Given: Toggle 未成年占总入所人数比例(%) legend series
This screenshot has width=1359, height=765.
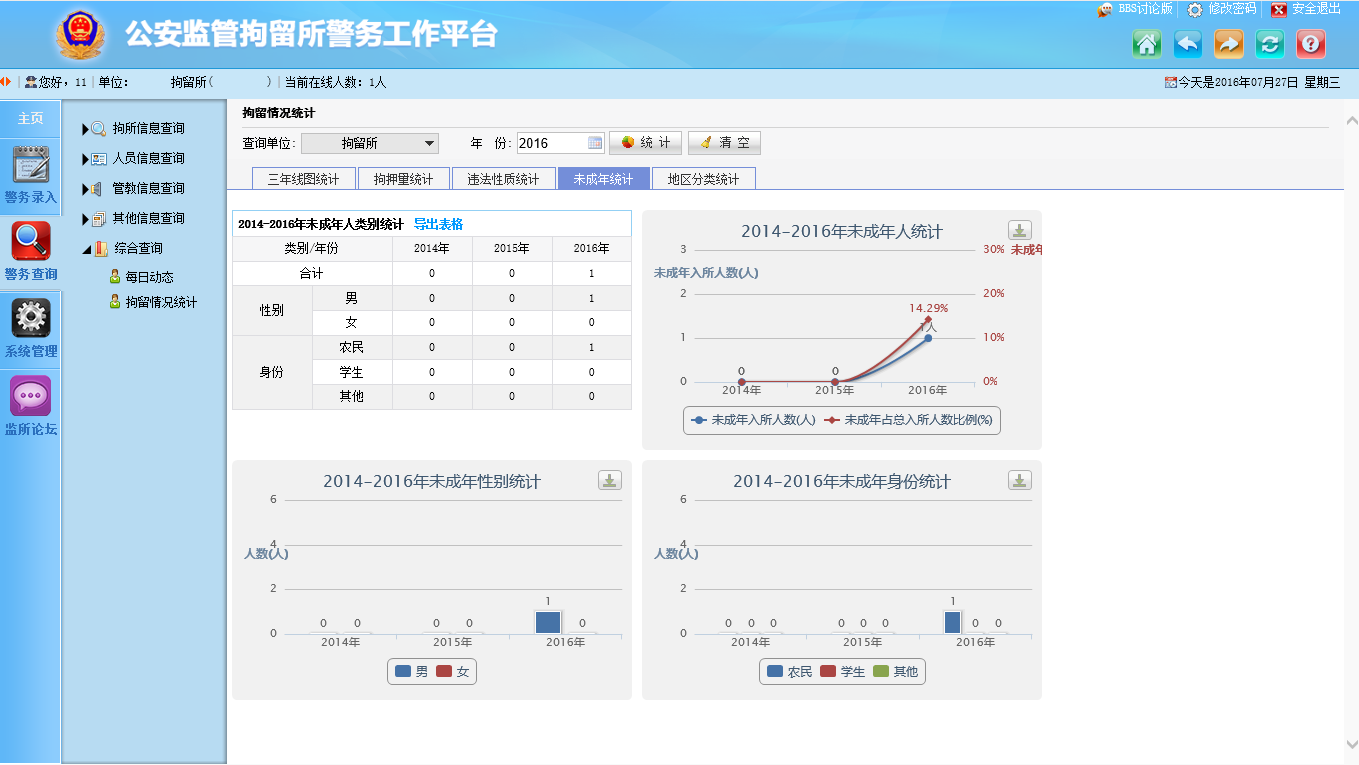Looking at the screenshot, I should pyautogui.click(x=908, y=420).
